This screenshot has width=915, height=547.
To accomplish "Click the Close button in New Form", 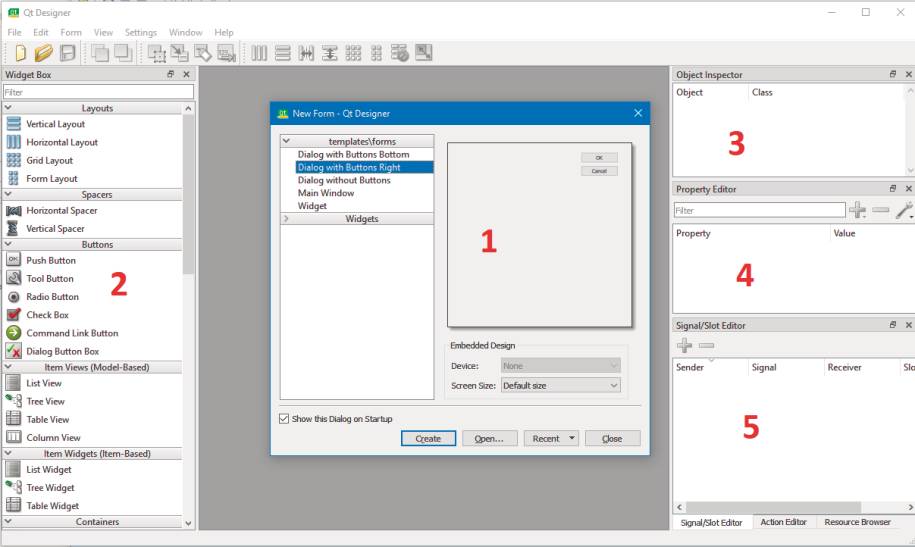I will click(x=612, y=438).
